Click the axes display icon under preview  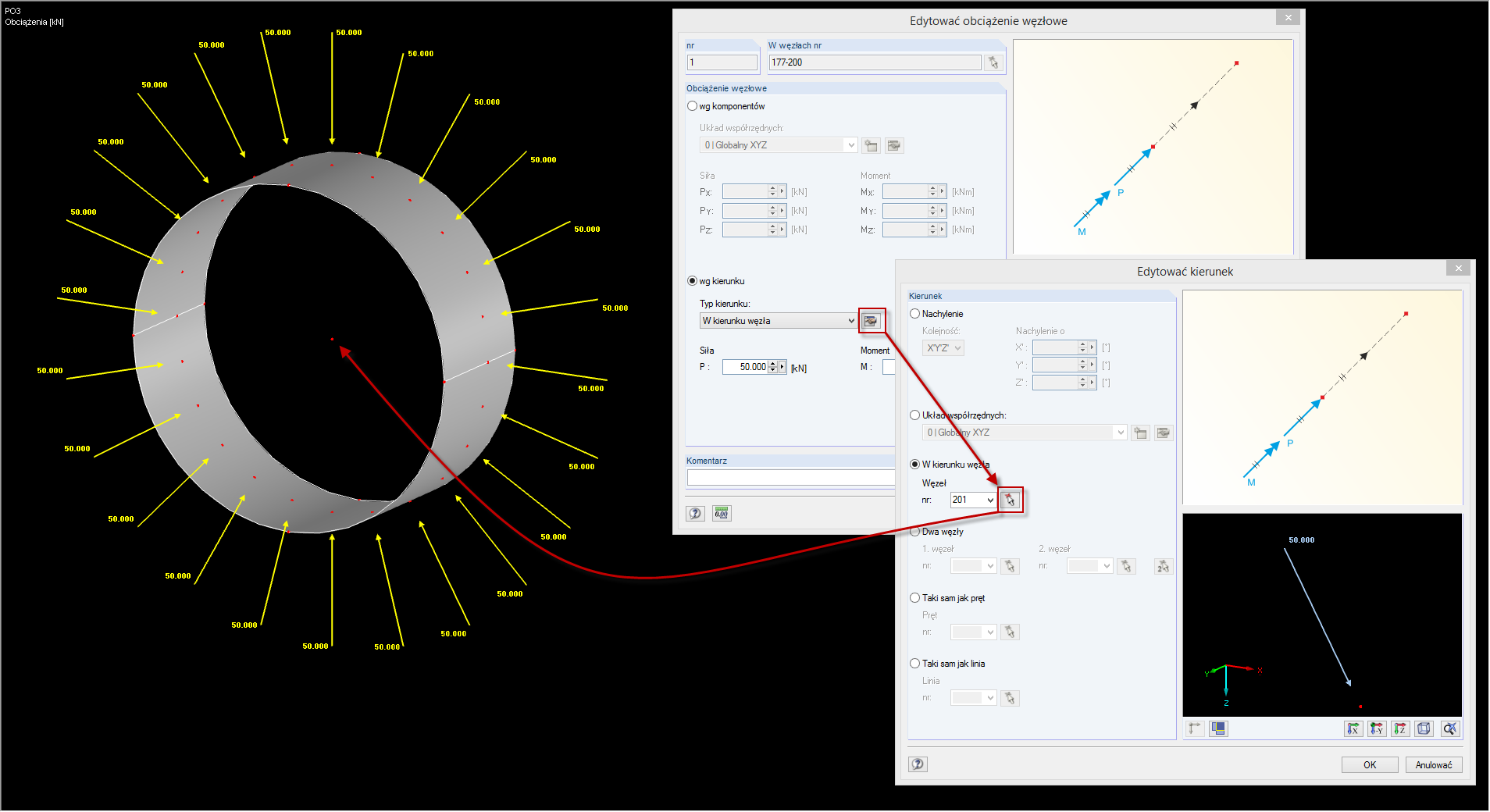tap(1195, 728)
